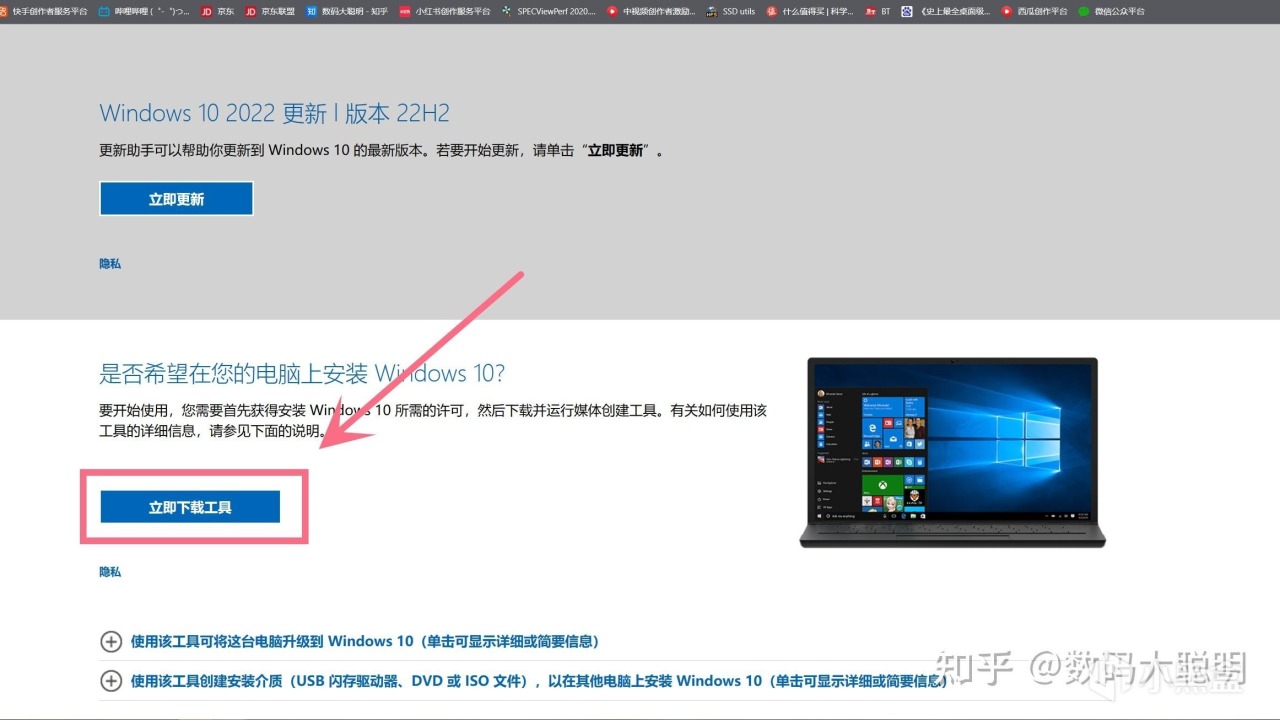Open the 哔哩哔哩 bookmark

pyautogui.click(x=145, y=11)
